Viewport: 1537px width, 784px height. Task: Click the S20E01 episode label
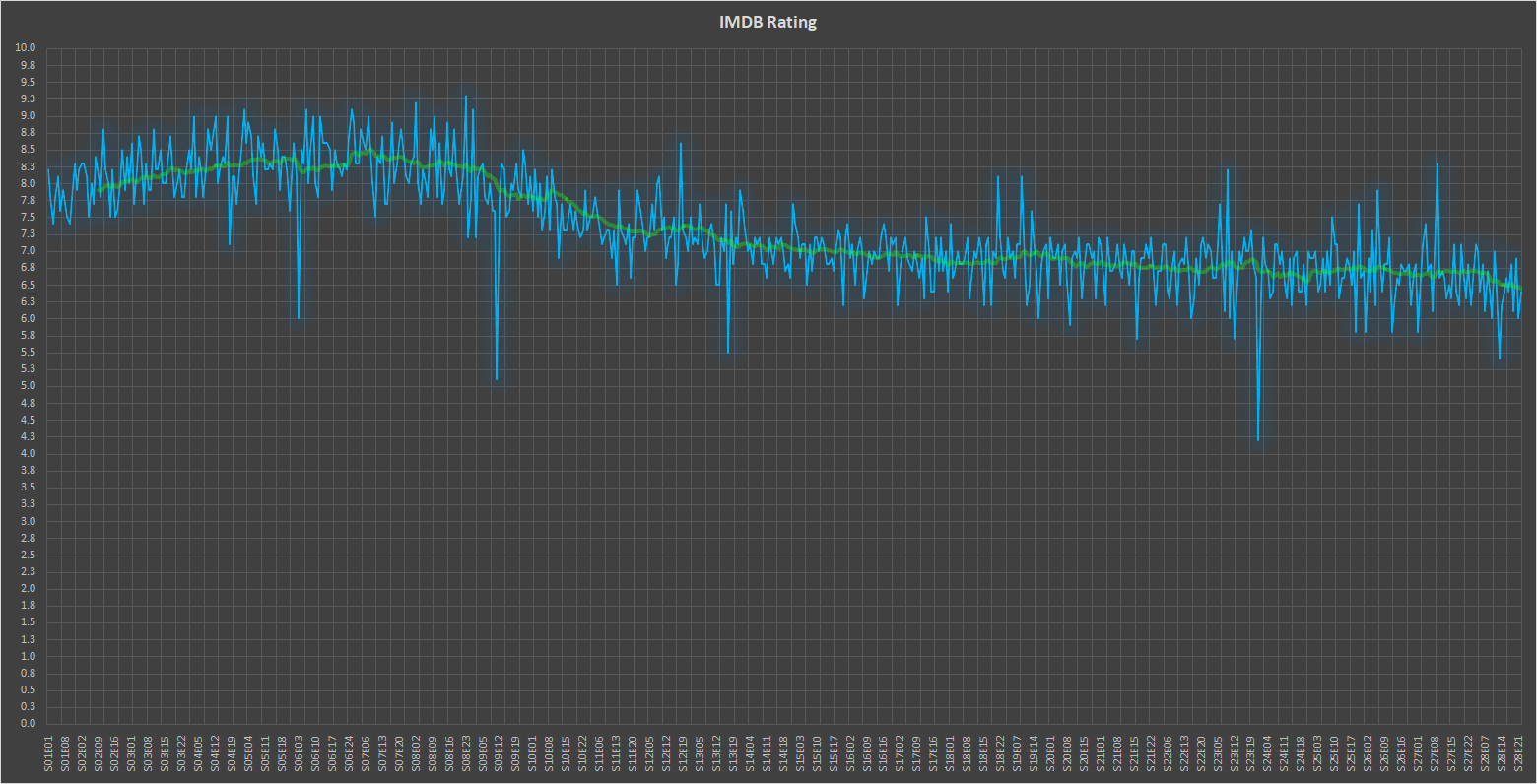coord(1050,753)
